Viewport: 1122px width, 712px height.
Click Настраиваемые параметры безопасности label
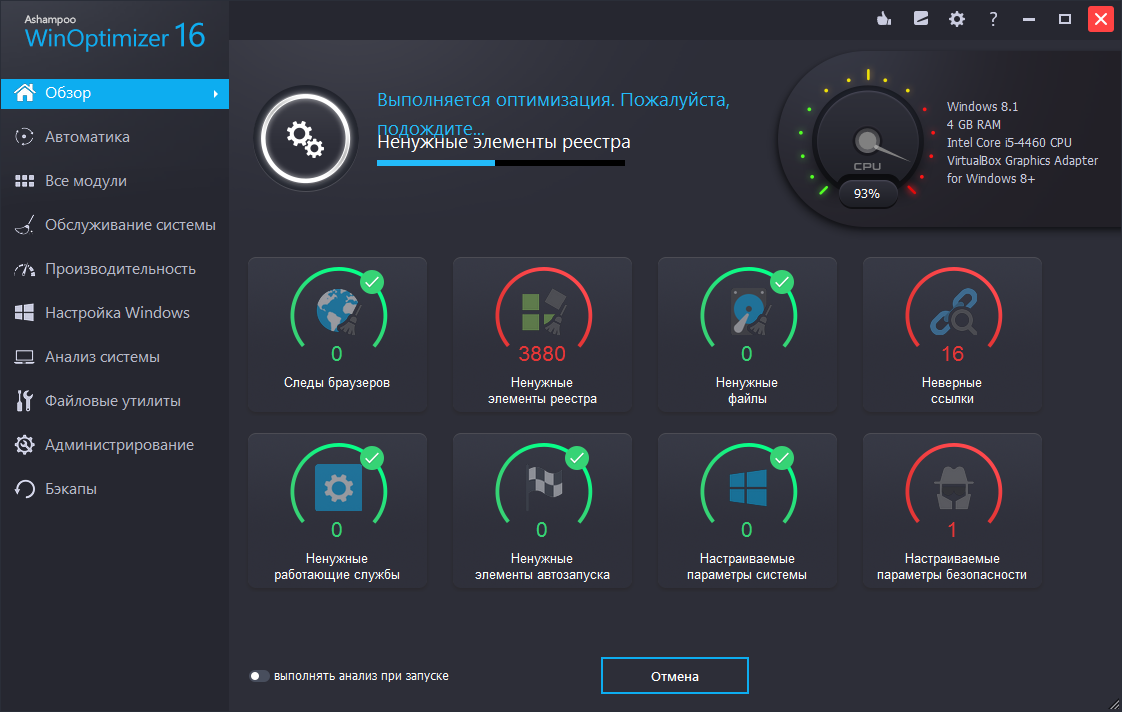coord(952,567)
